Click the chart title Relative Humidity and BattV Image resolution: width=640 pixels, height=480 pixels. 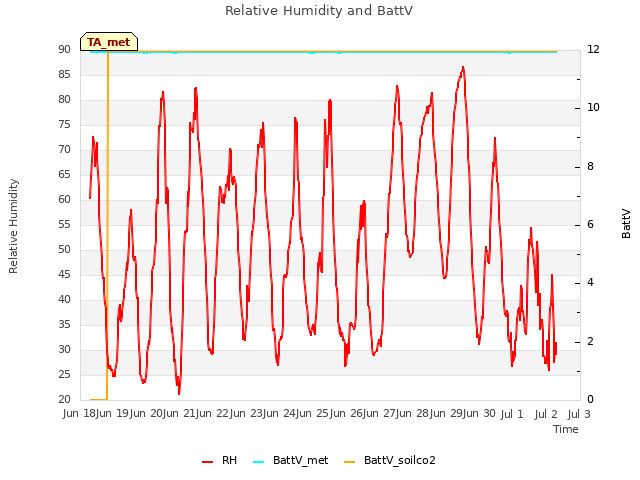click(x=319, y=11)
